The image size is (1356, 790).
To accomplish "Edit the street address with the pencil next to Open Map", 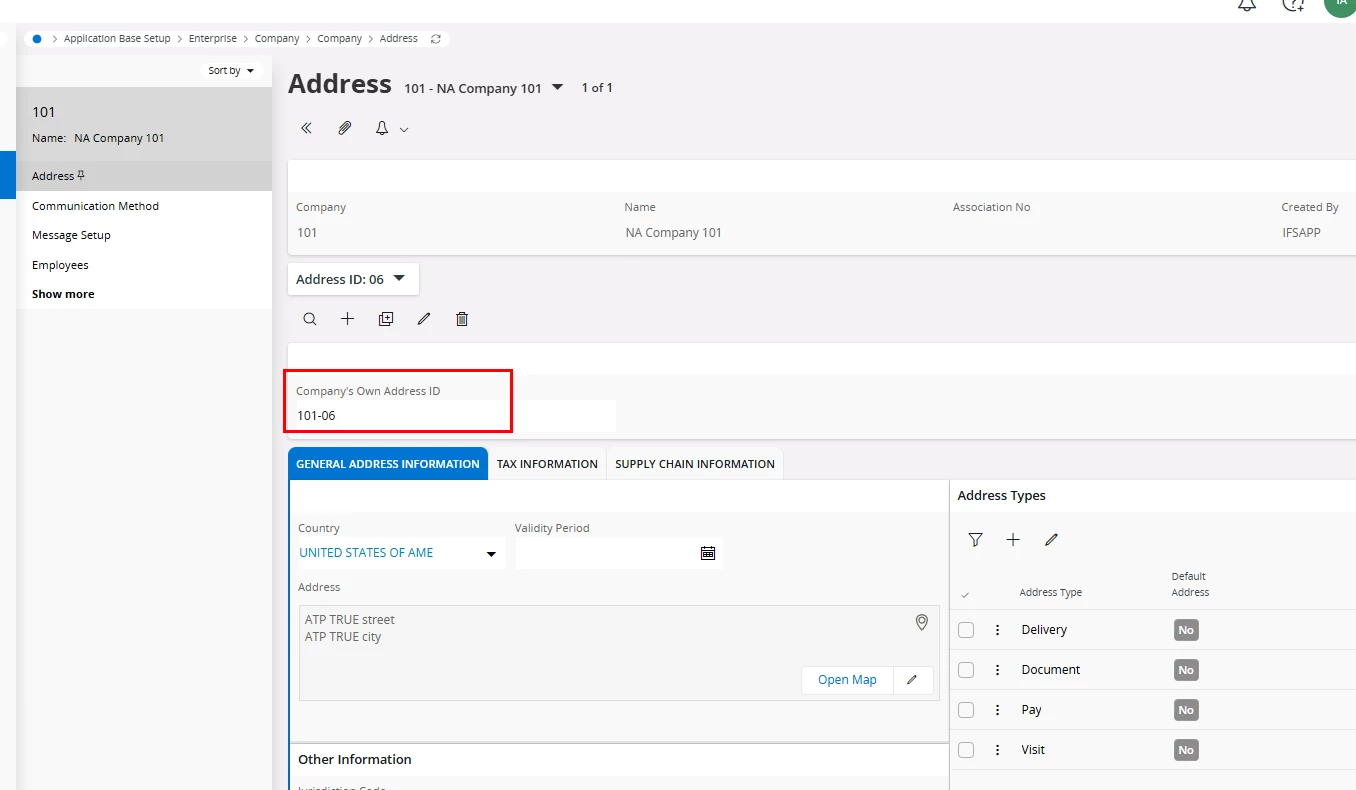I will click(x=912, y=680).
